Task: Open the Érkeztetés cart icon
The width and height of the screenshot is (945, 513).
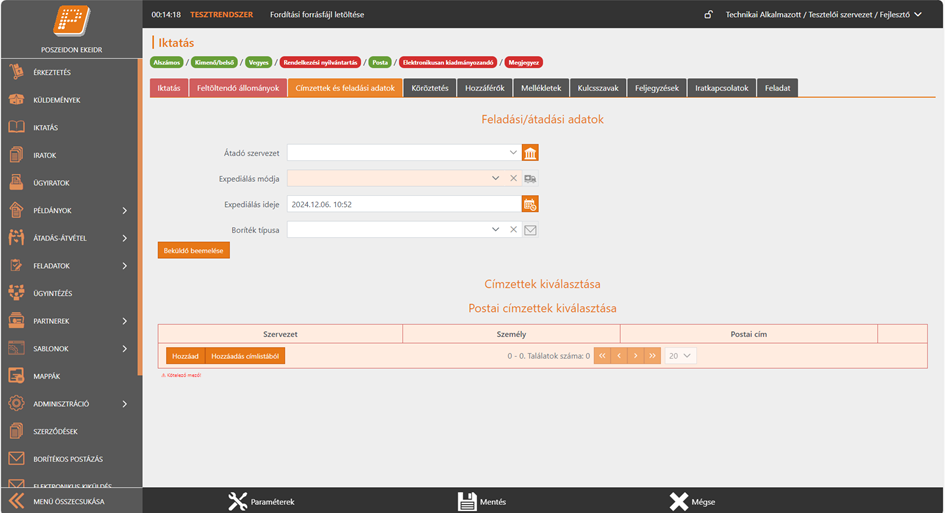Action: tap(16, 72)
